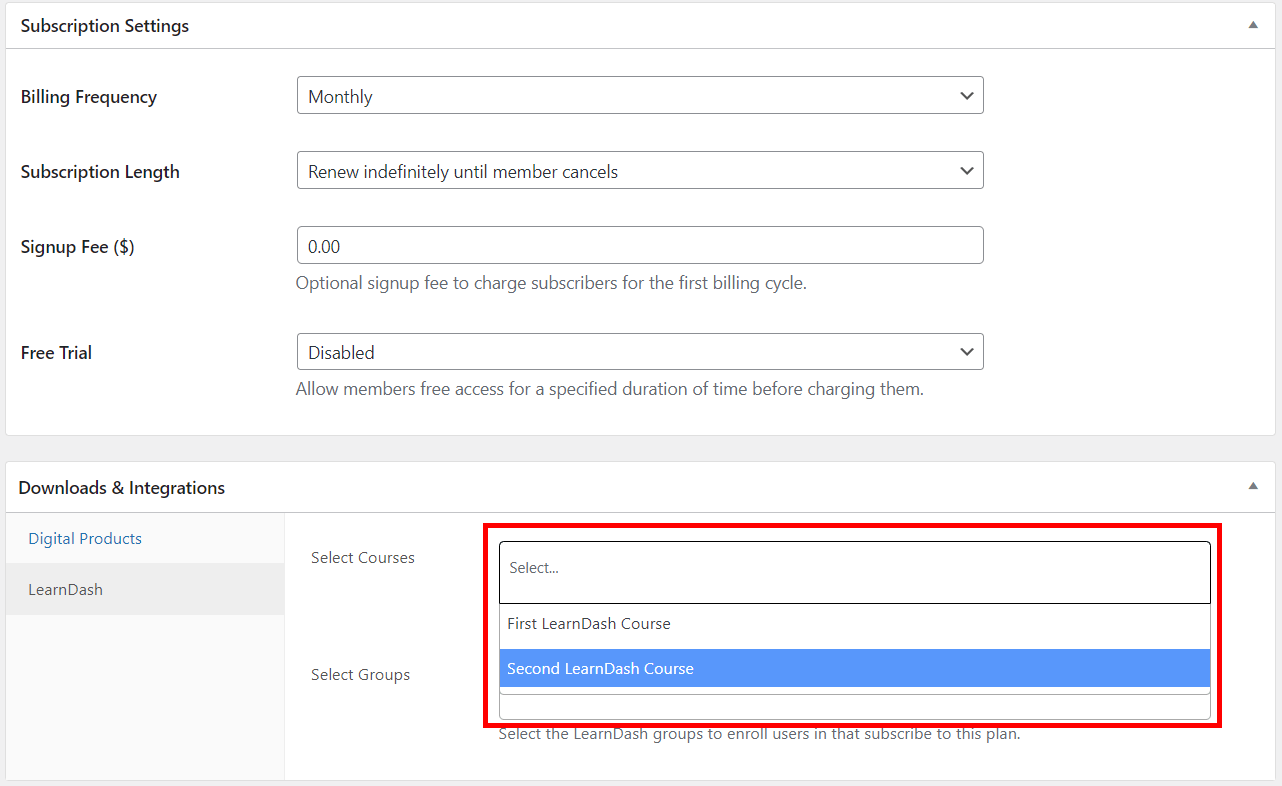Screen dimensions: 1282x786
Task: Choose First LearnDash Course option
Action: coord(855,624)
